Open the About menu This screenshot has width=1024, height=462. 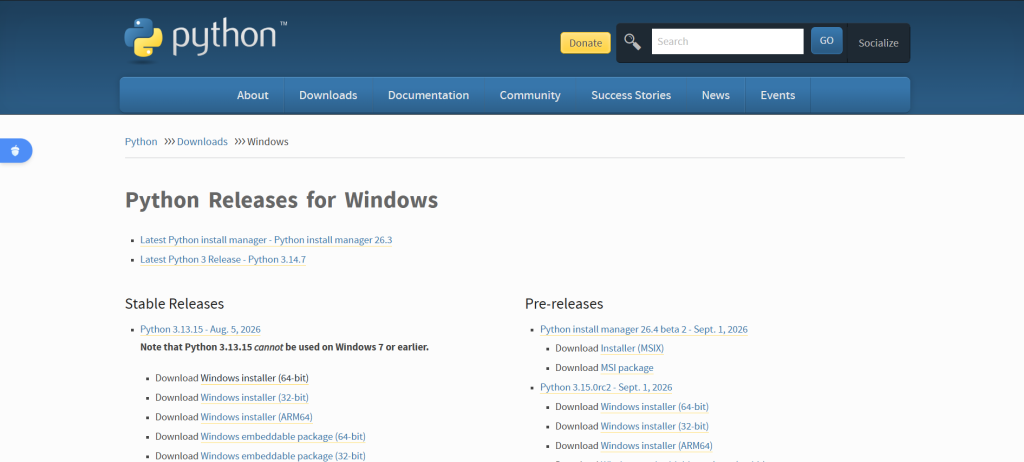252,95
